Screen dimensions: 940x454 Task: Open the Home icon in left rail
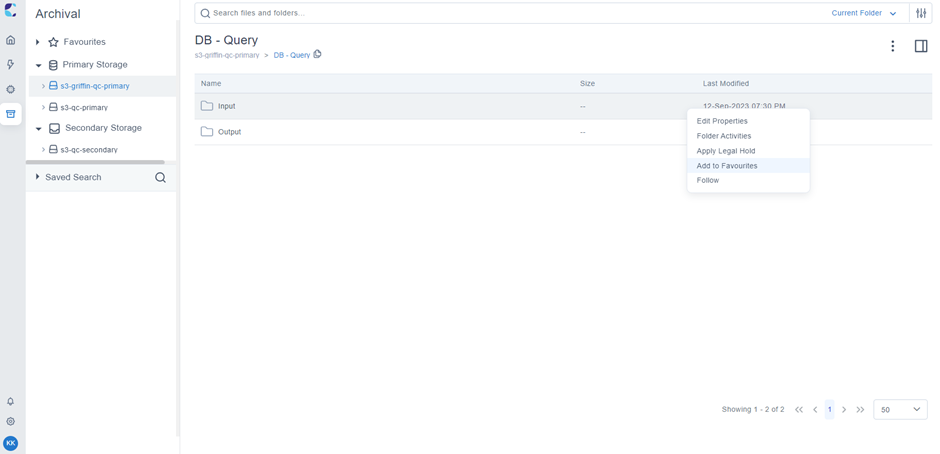pos(10,41)
